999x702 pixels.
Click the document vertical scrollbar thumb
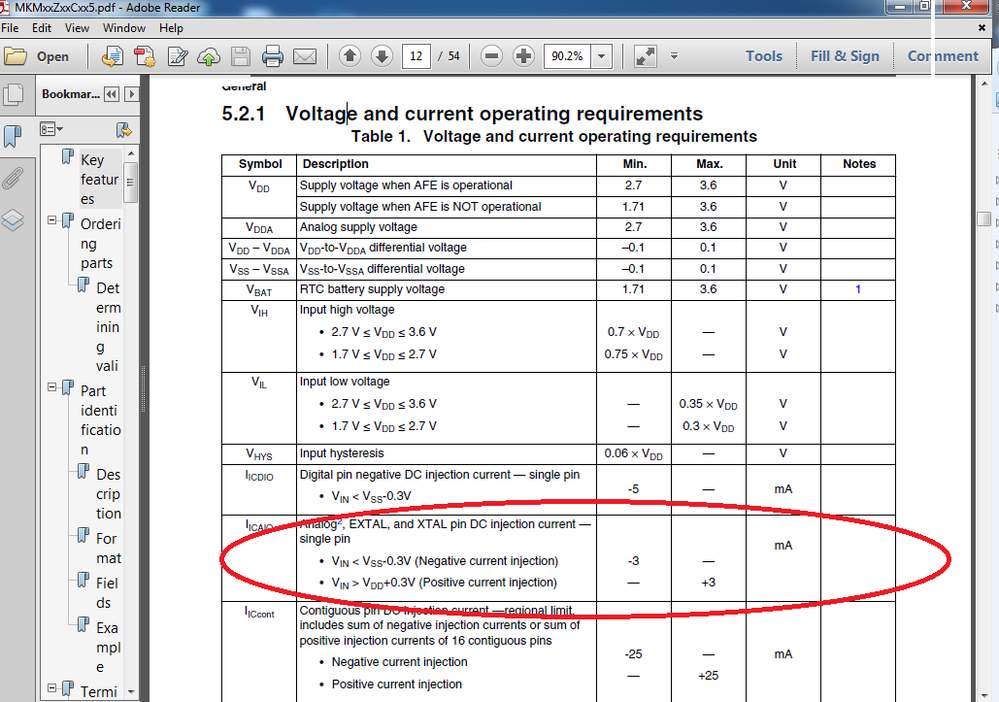(x=984, y=219)
